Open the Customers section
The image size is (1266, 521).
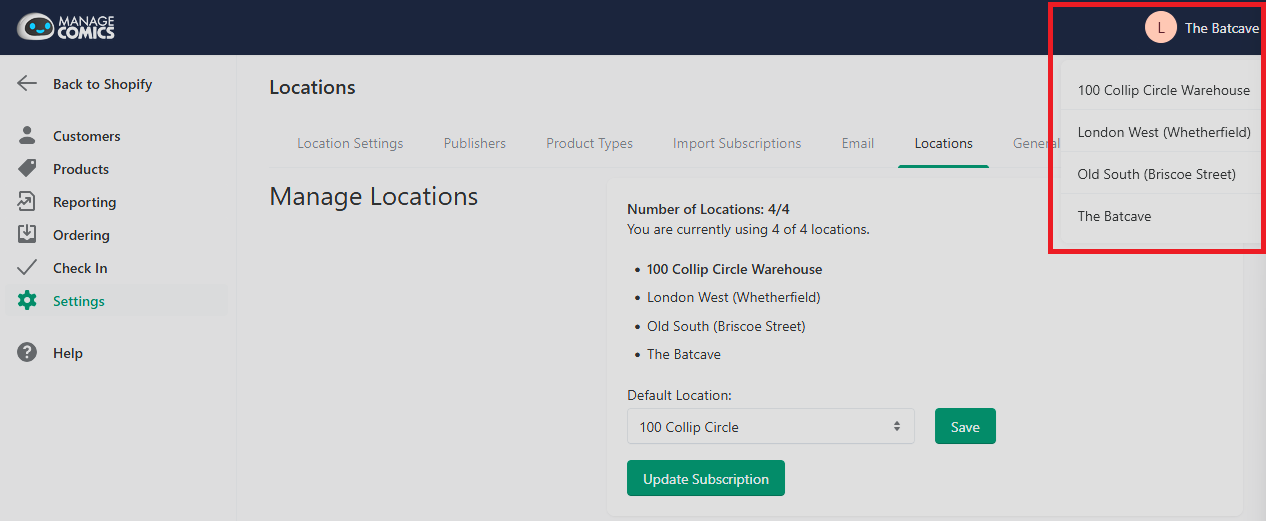click(x=87, y=136)
